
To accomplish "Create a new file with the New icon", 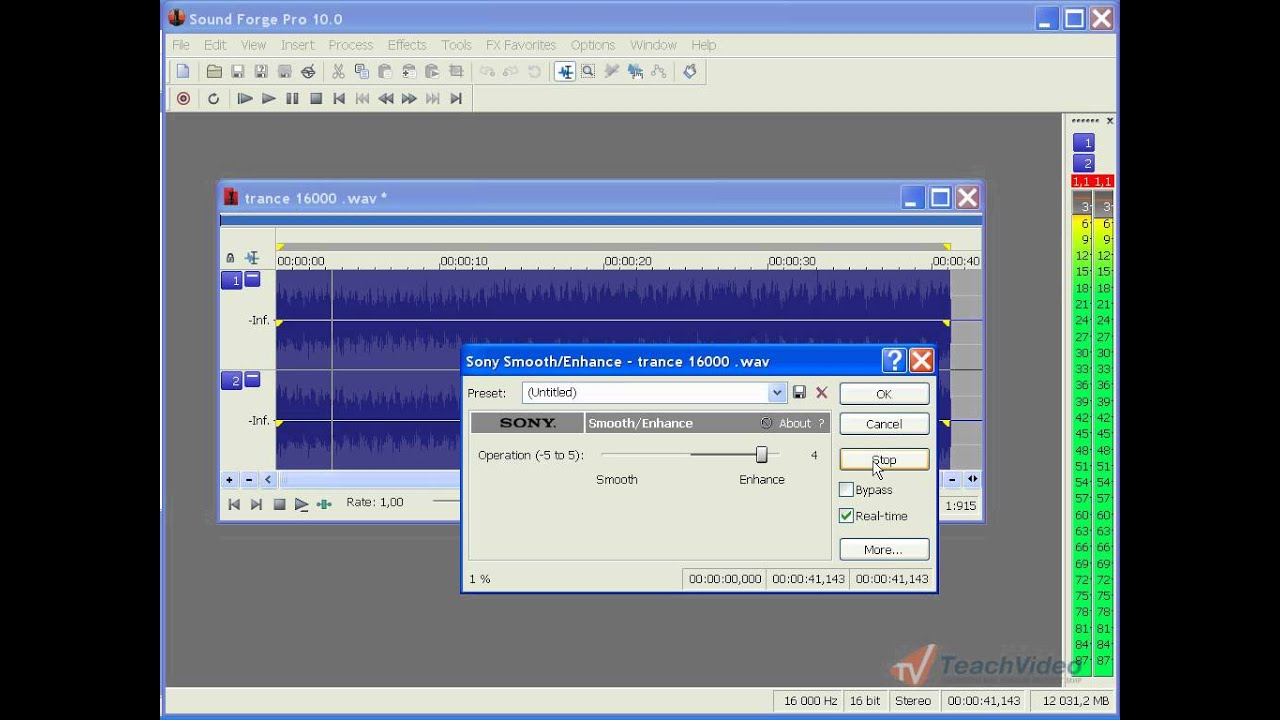I will click(183, 71).
